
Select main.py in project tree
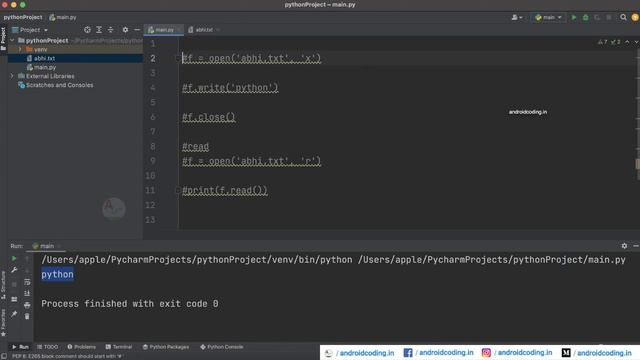pos(41,67)
